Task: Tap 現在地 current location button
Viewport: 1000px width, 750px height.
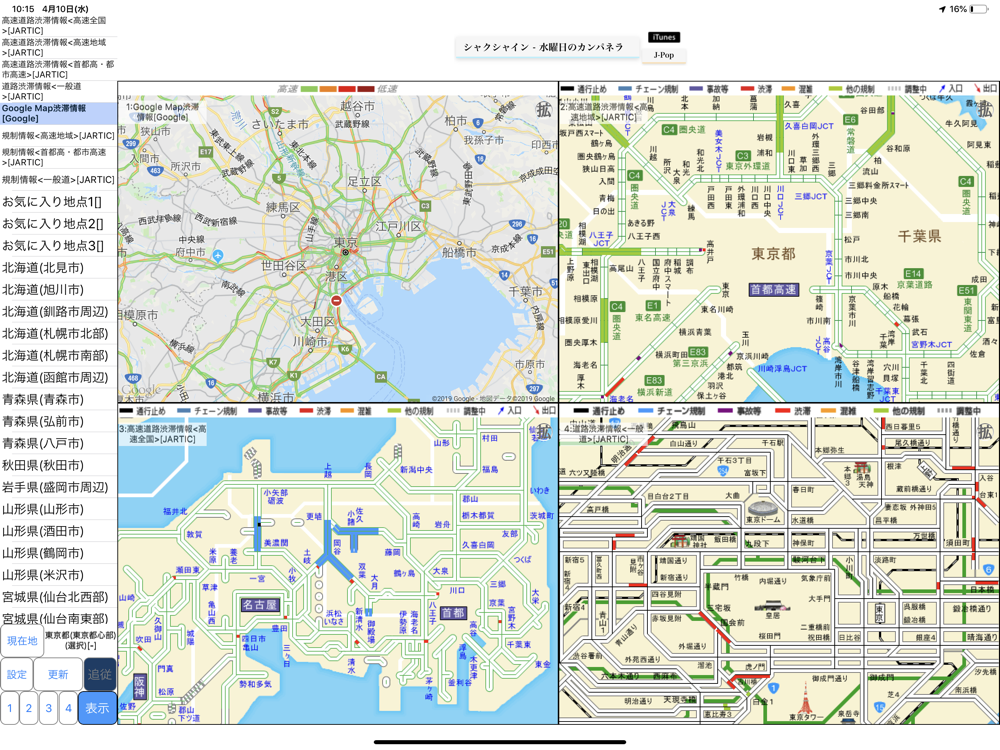Action: [x=22, y=641]
